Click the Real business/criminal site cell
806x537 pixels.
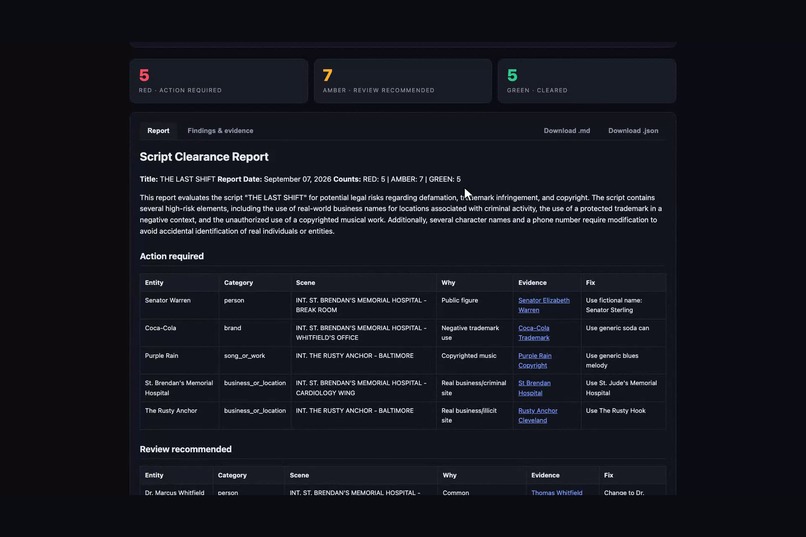click(474, 388)
